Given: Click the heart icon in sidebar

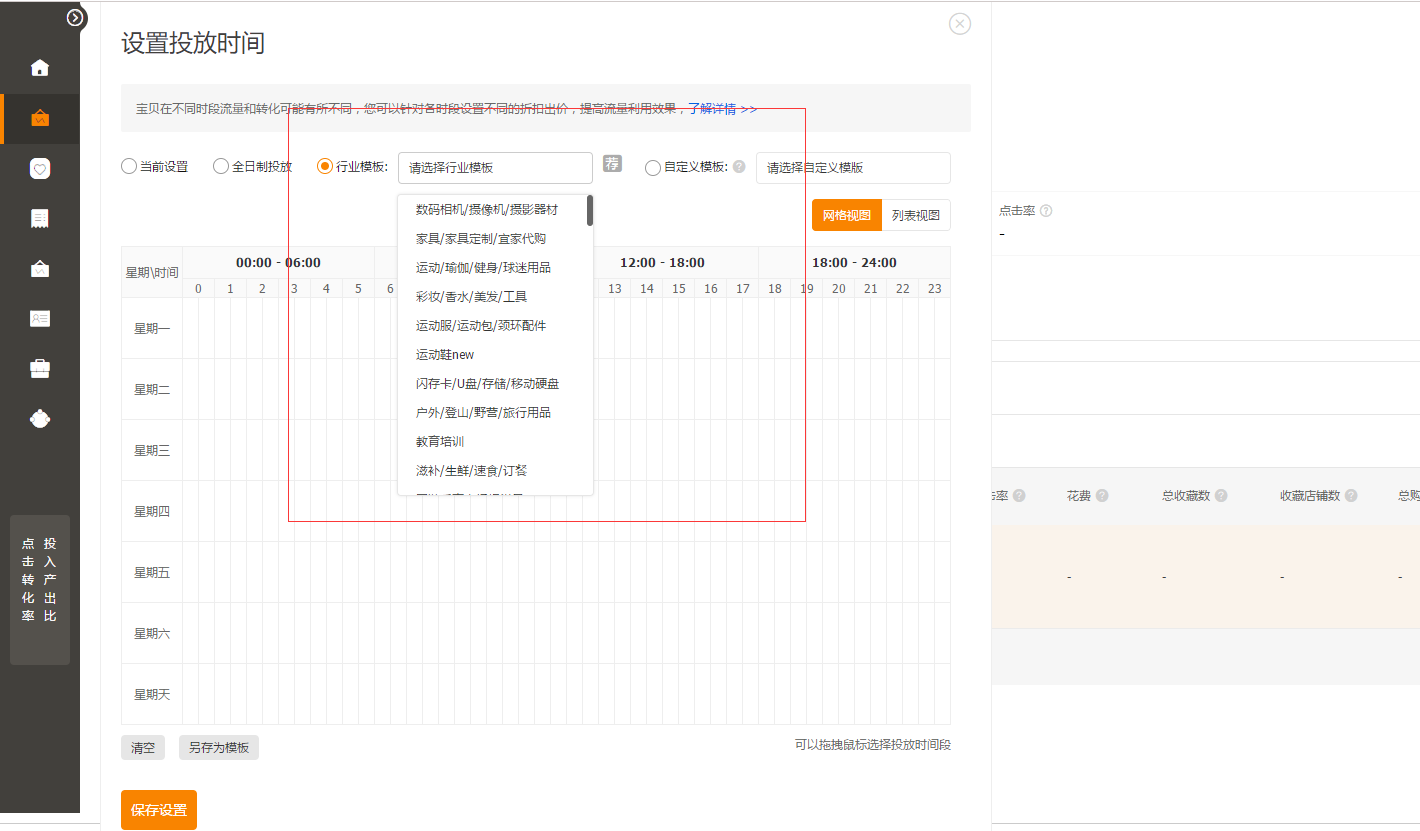Looking at the screenshot, I should [x=40, y=169].
